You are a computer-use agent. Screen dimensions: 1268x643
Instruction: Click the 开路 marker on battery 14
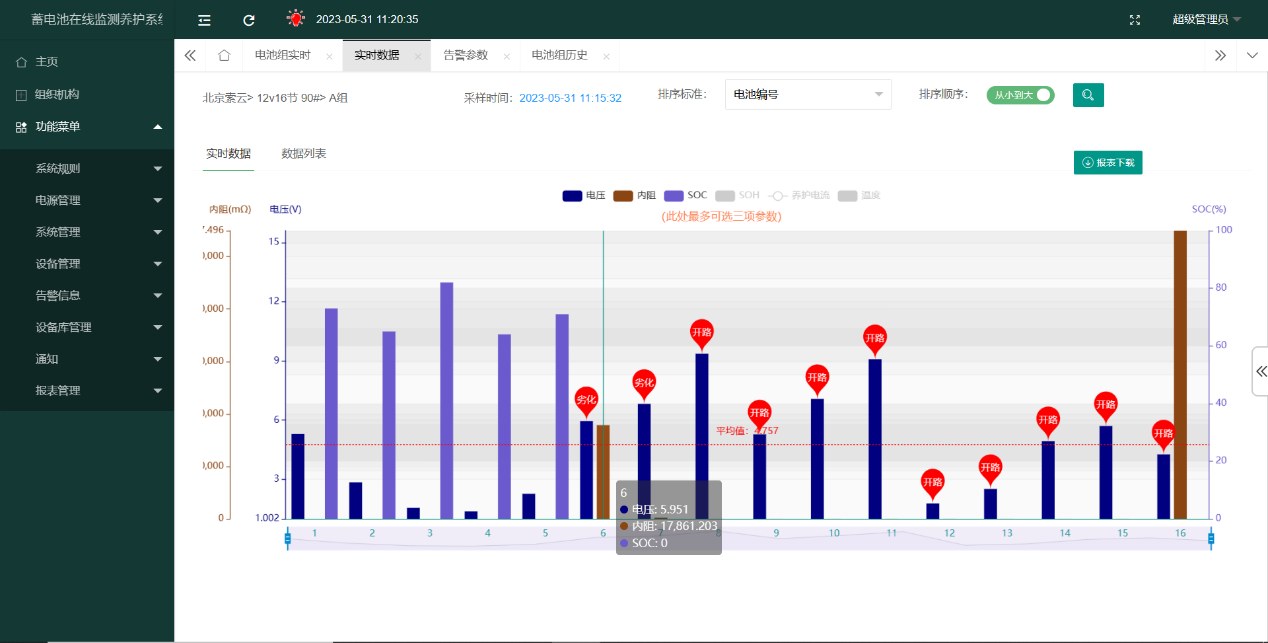tap(1048, 422)
